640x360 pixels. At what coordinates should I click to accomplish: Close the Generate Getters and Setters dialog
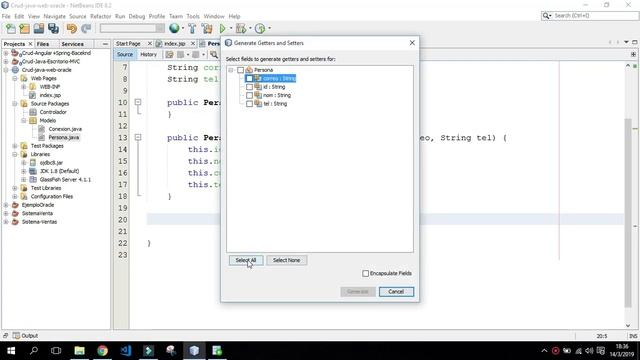(412, 43)
